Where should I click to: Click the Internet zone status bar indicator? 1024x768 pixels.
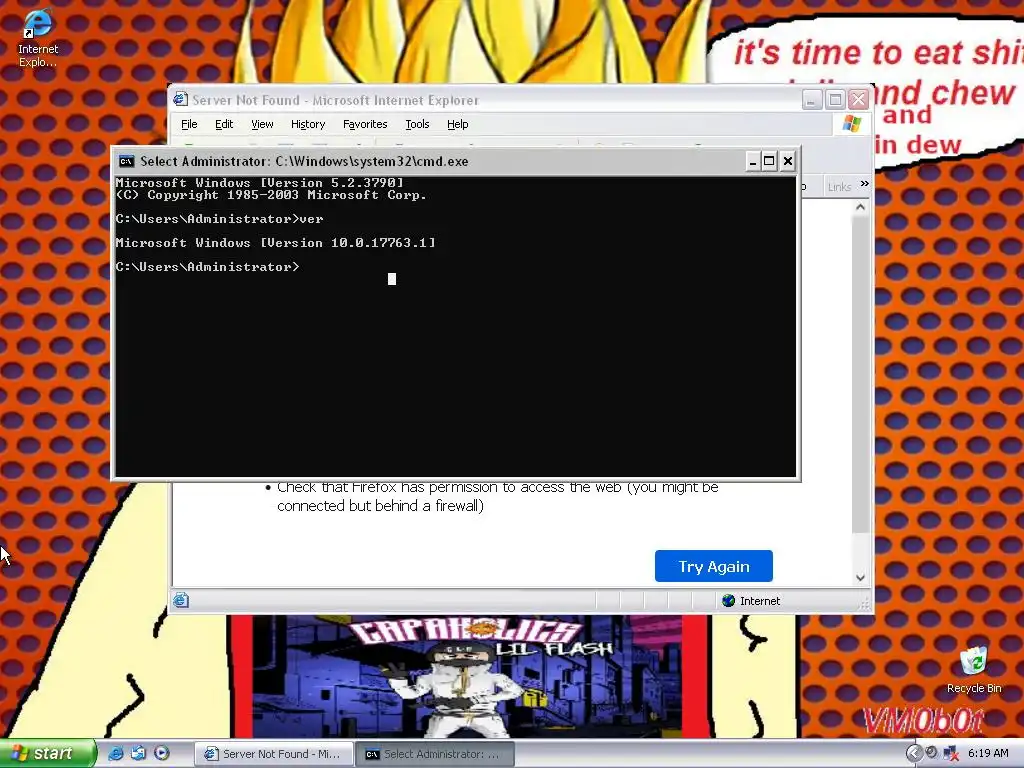[x=752, y=601]
